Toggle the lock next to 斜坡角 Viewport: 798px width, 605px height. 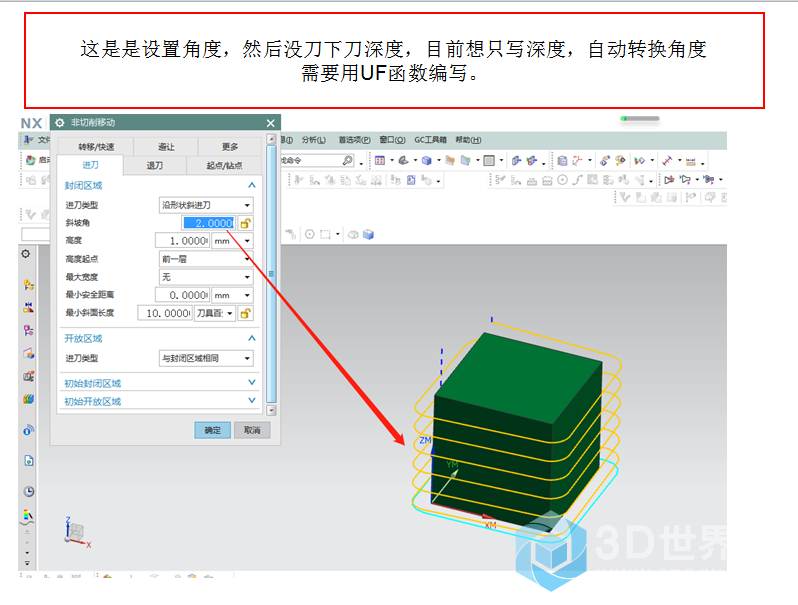[x=245, y=223]
